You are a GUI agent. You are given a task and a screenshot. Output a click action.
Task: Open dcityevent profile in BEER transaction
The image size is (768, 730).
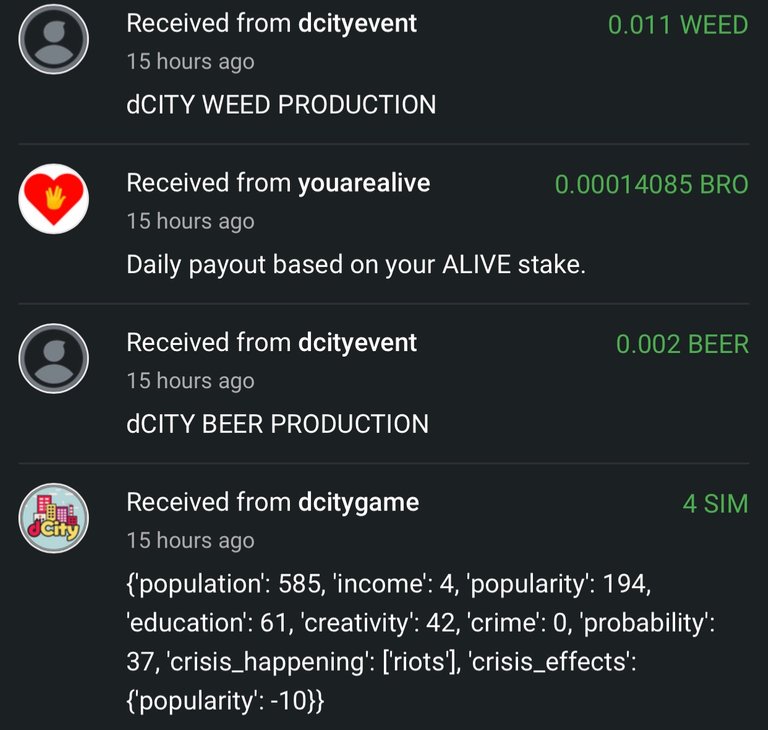[358, 343]
